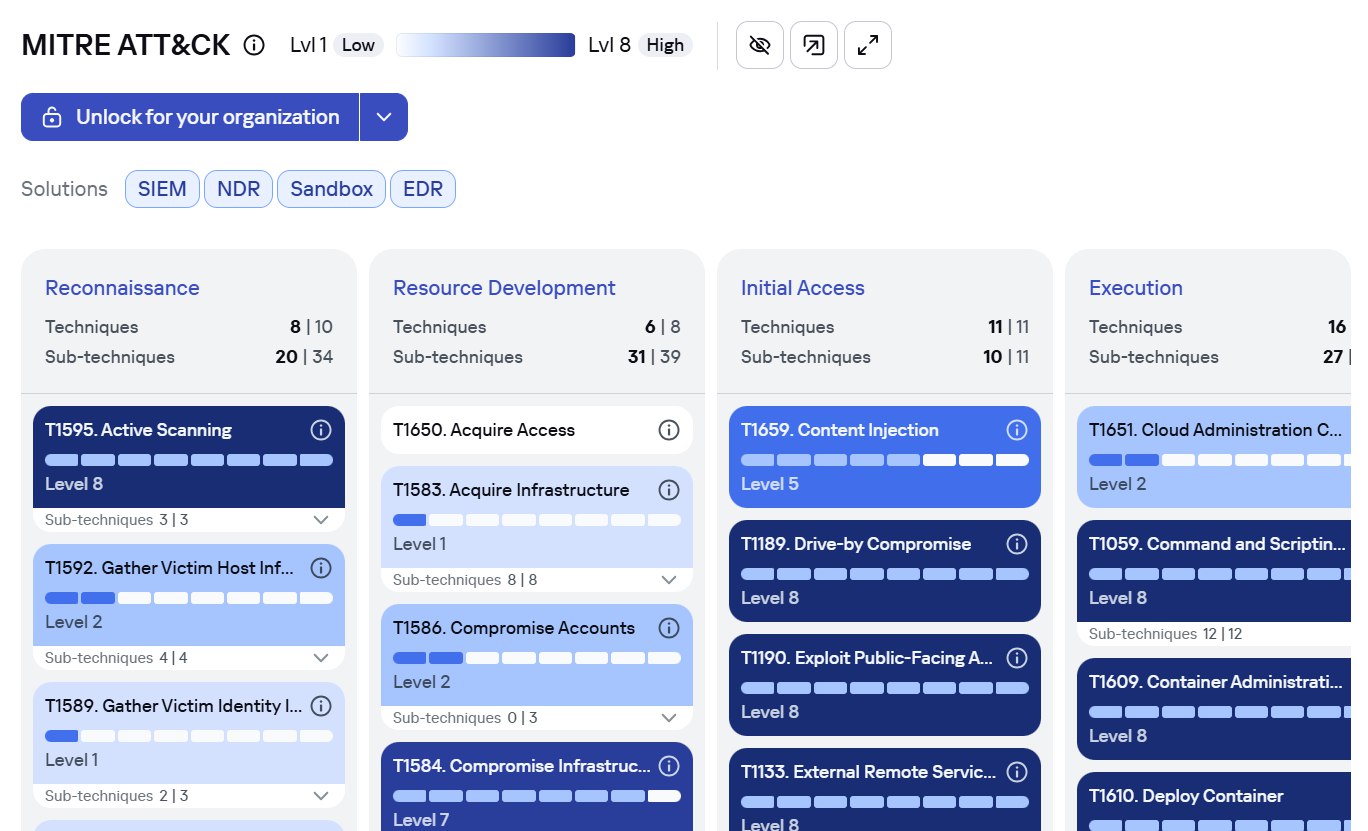Click the T1592. Gather Victim Host title
1368x831 pixels.
(x=170, y=568)
